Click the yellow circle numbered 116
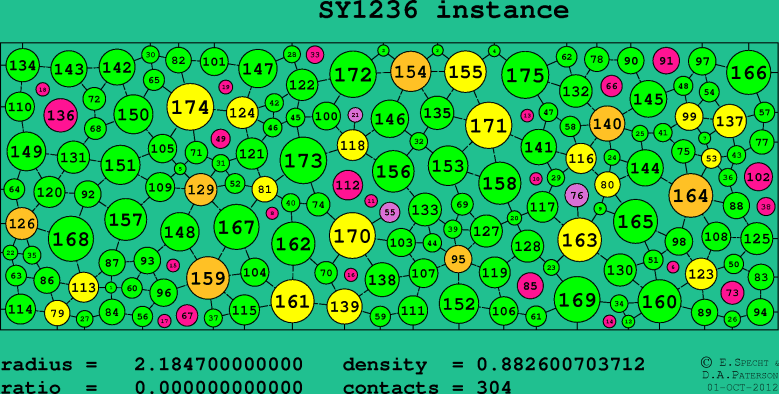Image resolution: width=779 pixels, height=394 pixels. coord(581,158)
